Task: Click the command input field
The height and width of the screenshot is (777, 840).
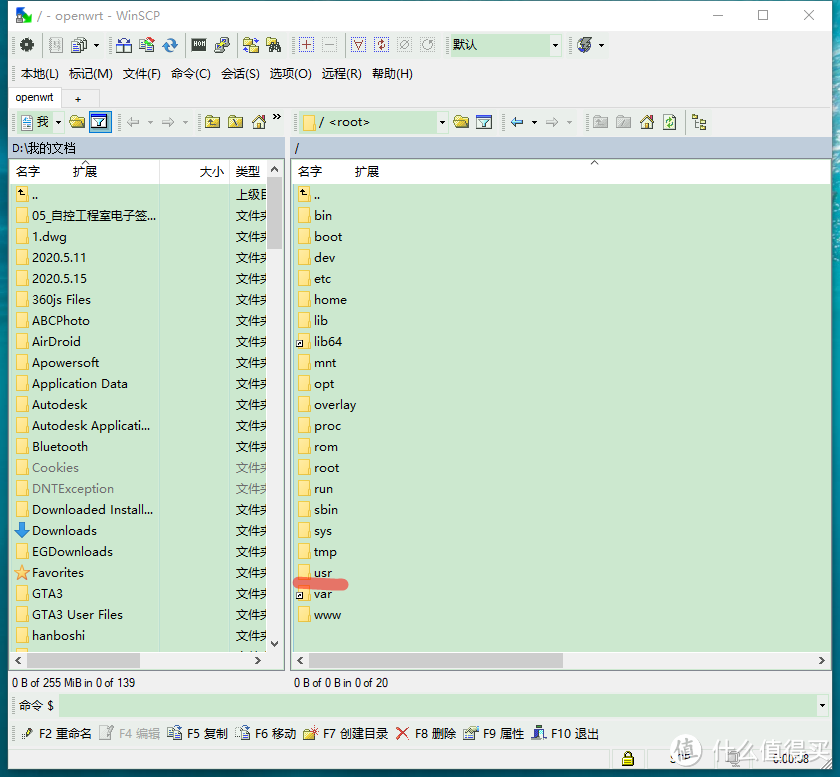Action: 438,705
